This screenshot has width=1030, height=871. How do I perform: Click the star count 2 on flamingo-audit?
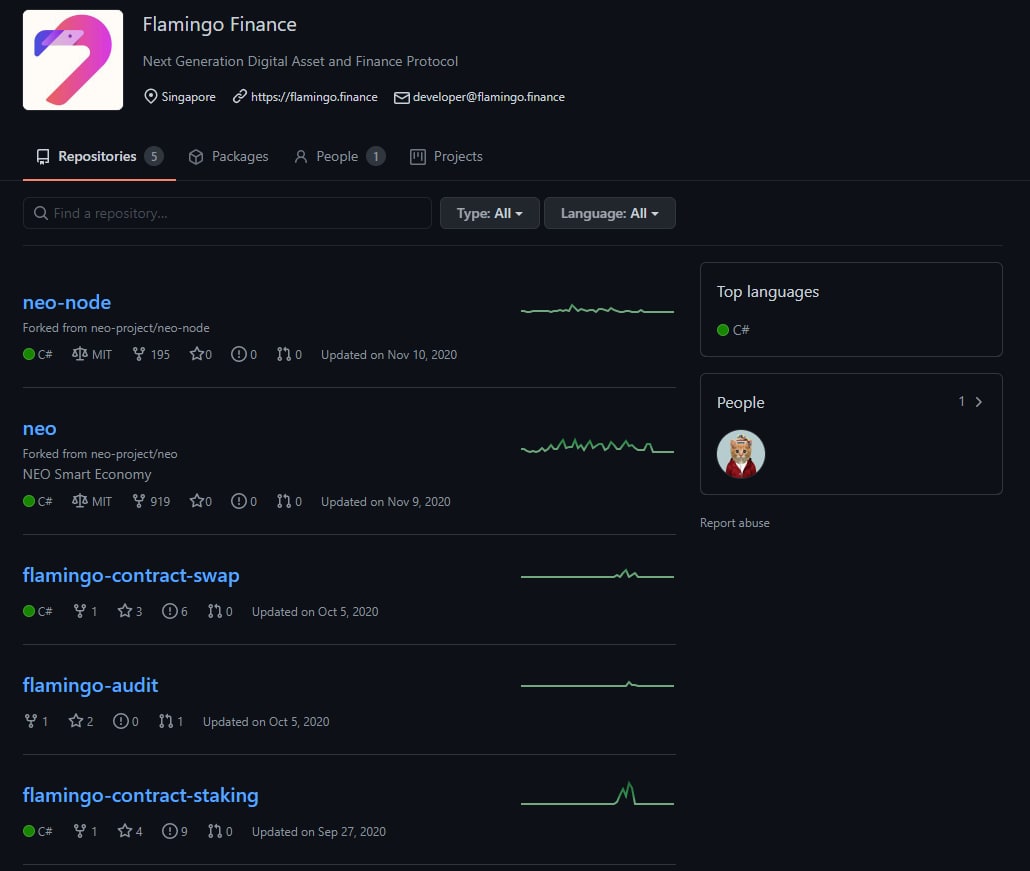[89, 721]
